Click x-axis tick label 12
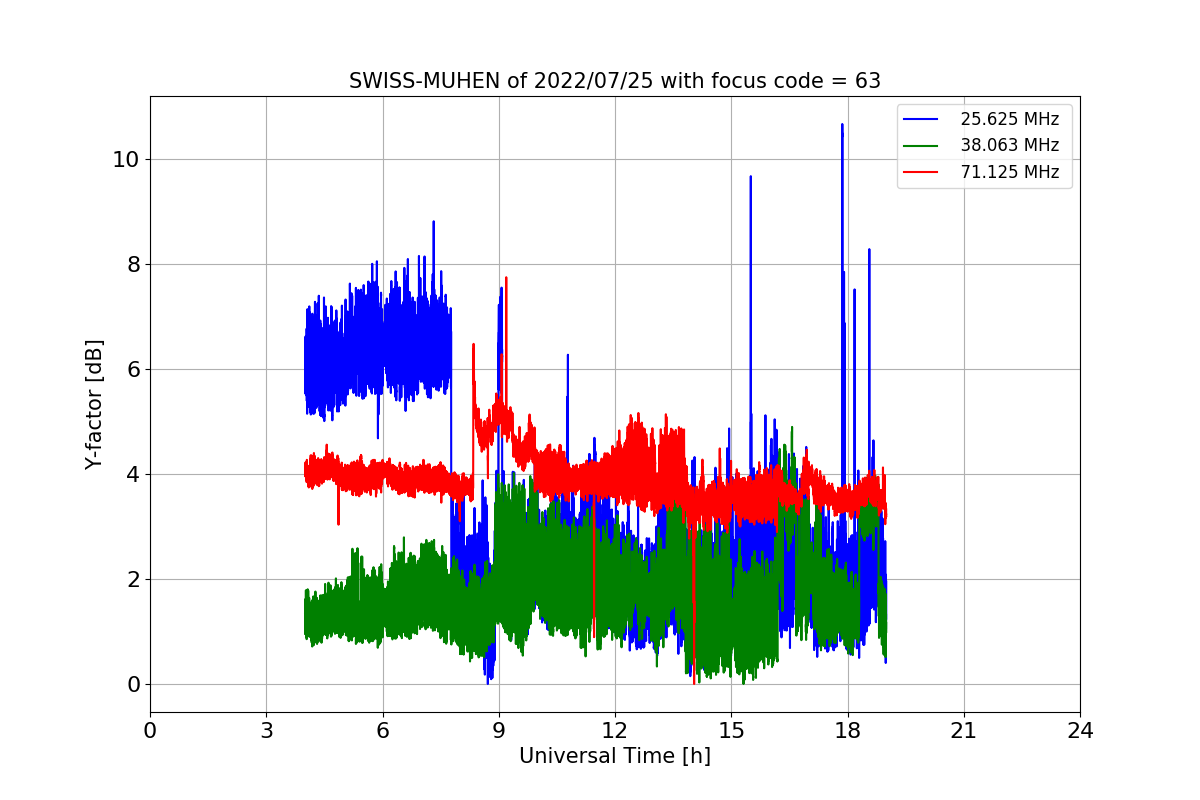The image size is (1200, 800). click(x=615, y=731)
